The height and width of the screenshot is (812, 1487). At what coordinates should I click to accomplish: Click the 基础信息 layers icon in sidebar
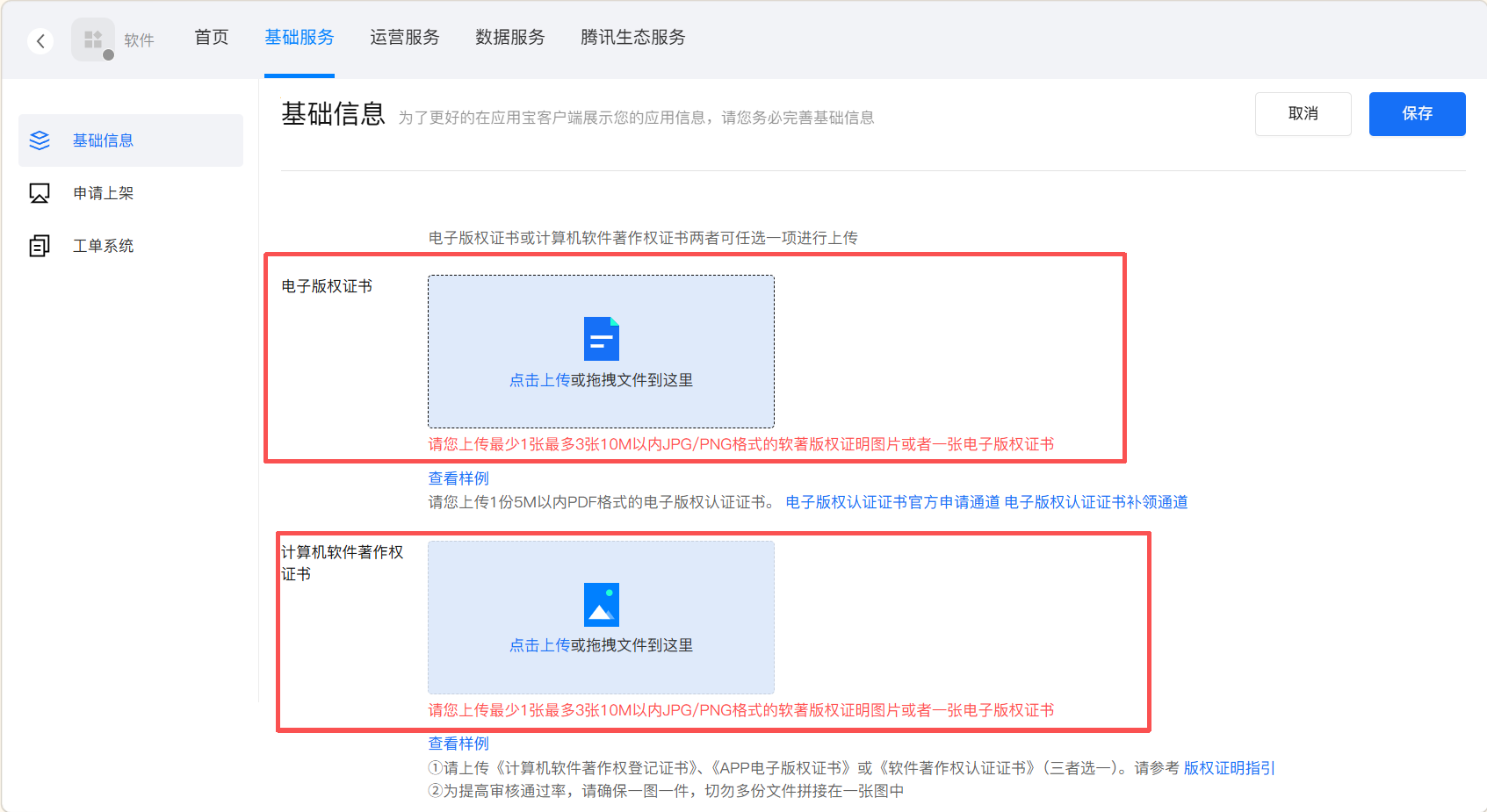(40, 140)
